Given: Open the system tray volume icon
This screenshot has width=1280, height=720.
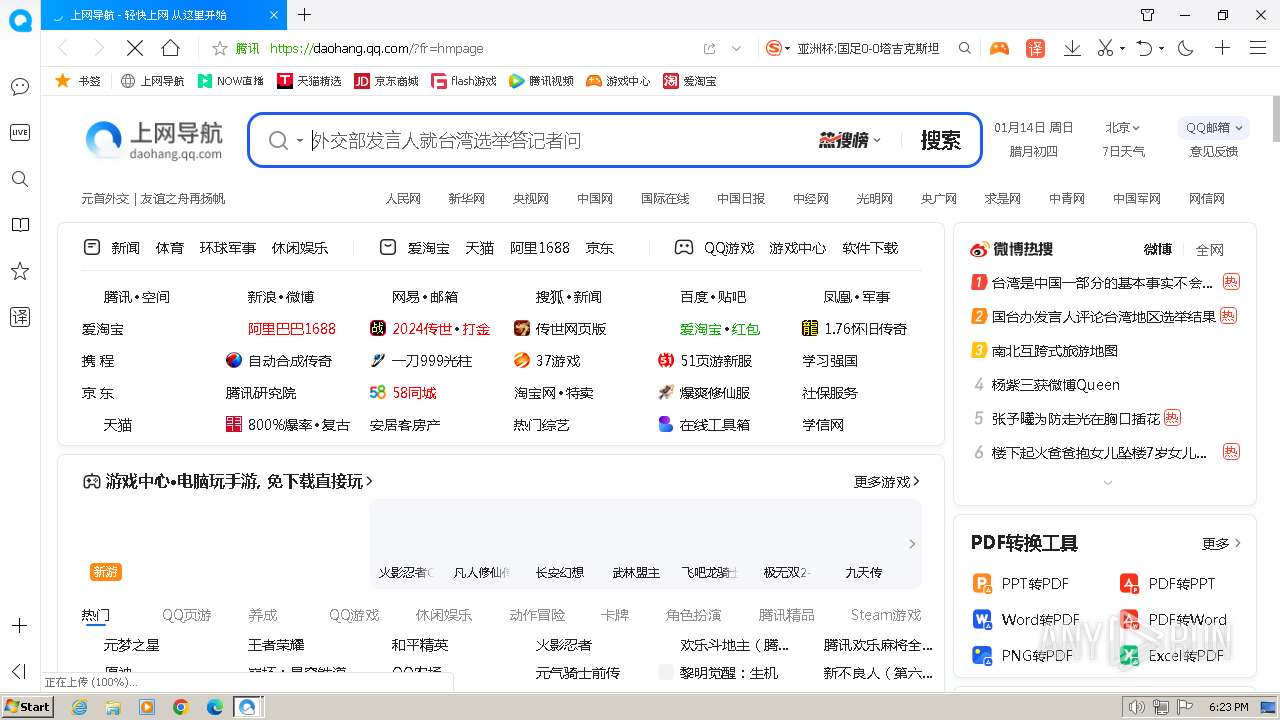Looking at the screenshot, I should [1138, 707].
